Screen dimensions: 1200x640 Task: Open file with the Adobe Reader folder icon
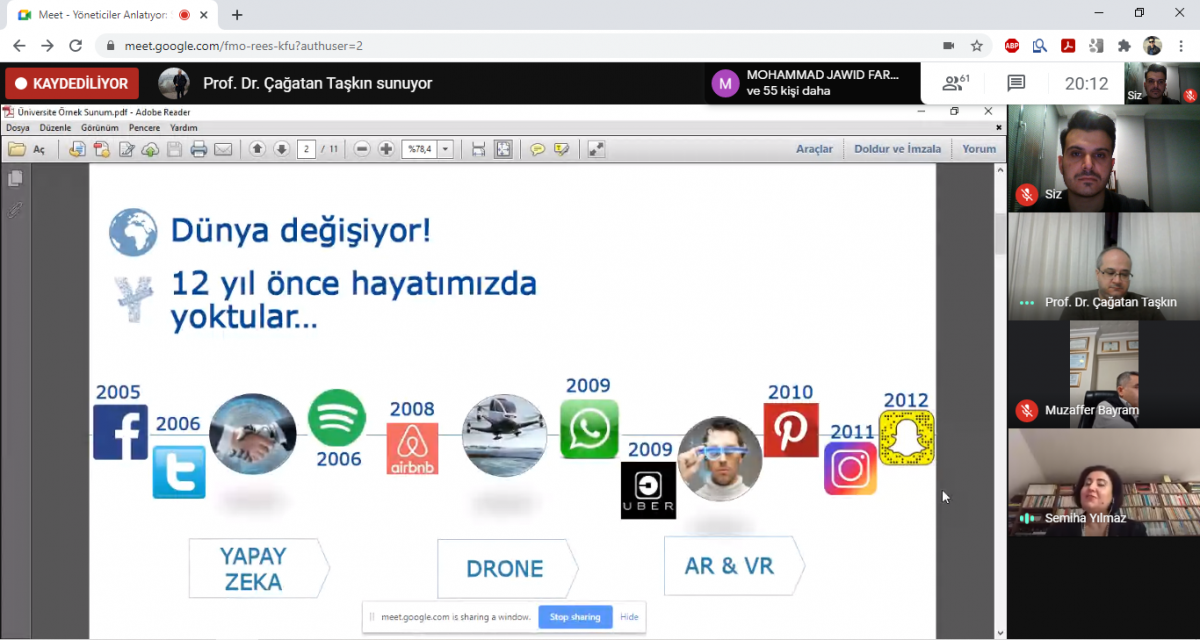[16, 149]
